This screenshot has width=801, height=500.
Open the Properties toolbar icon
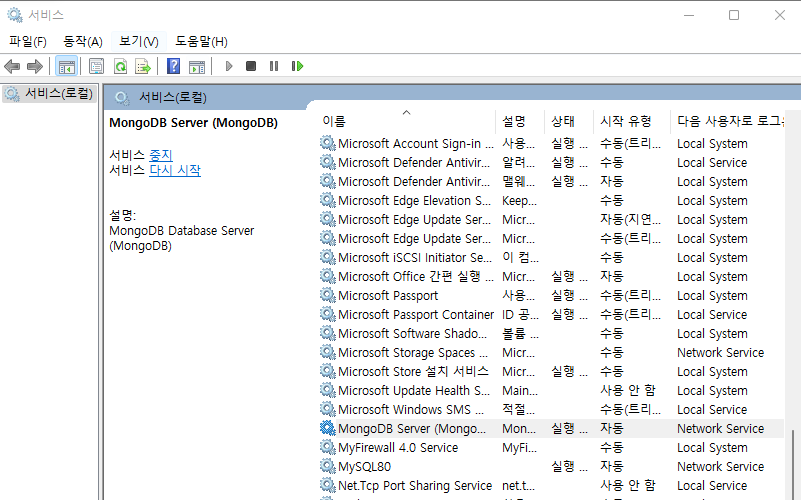96,66
